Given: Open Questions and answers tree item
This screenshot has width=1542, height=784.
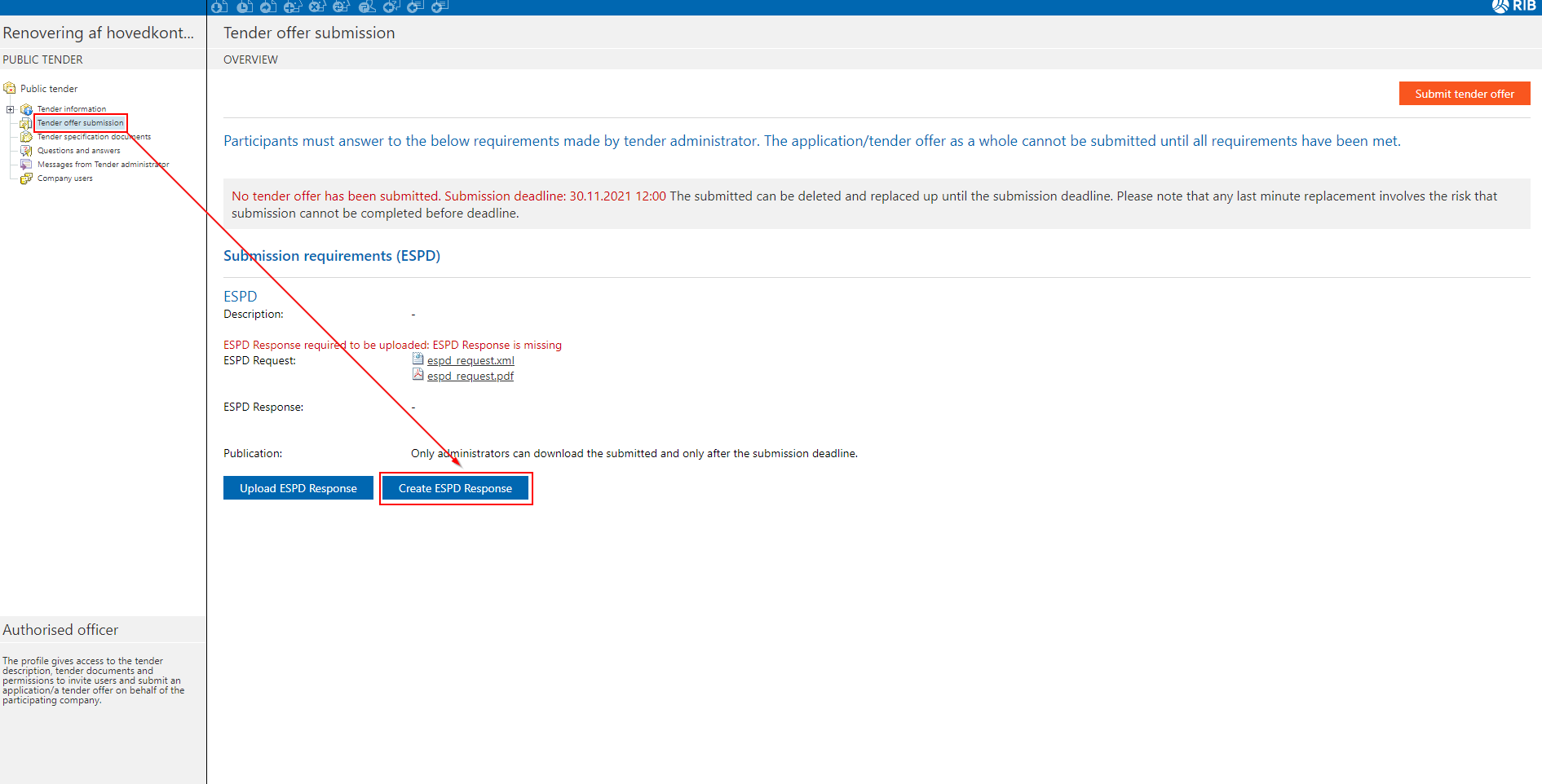Looking at the screenshot, I should [78, 151].
